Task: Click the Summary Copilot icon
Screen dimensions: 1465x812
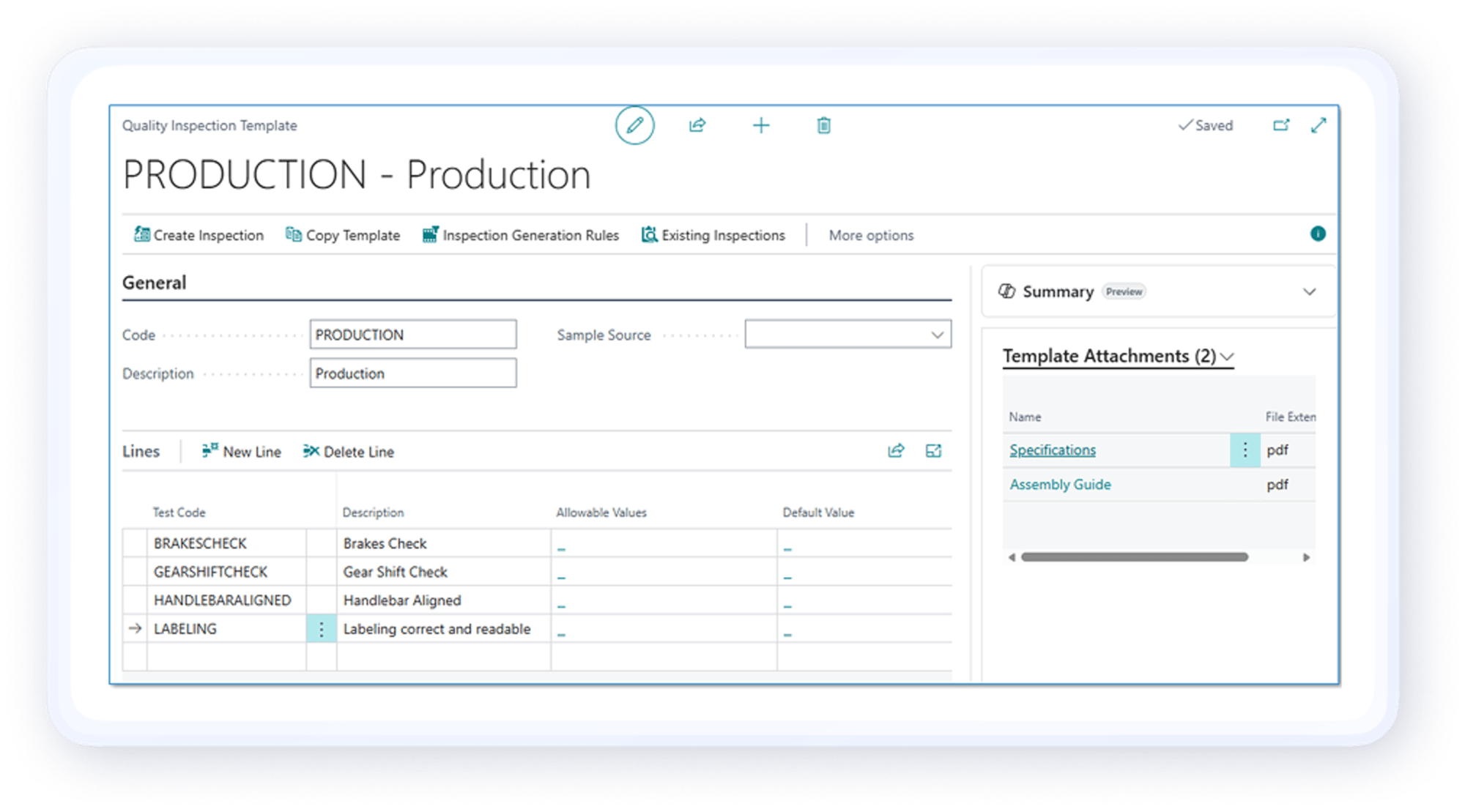Action: click(x=1007, y=291)
